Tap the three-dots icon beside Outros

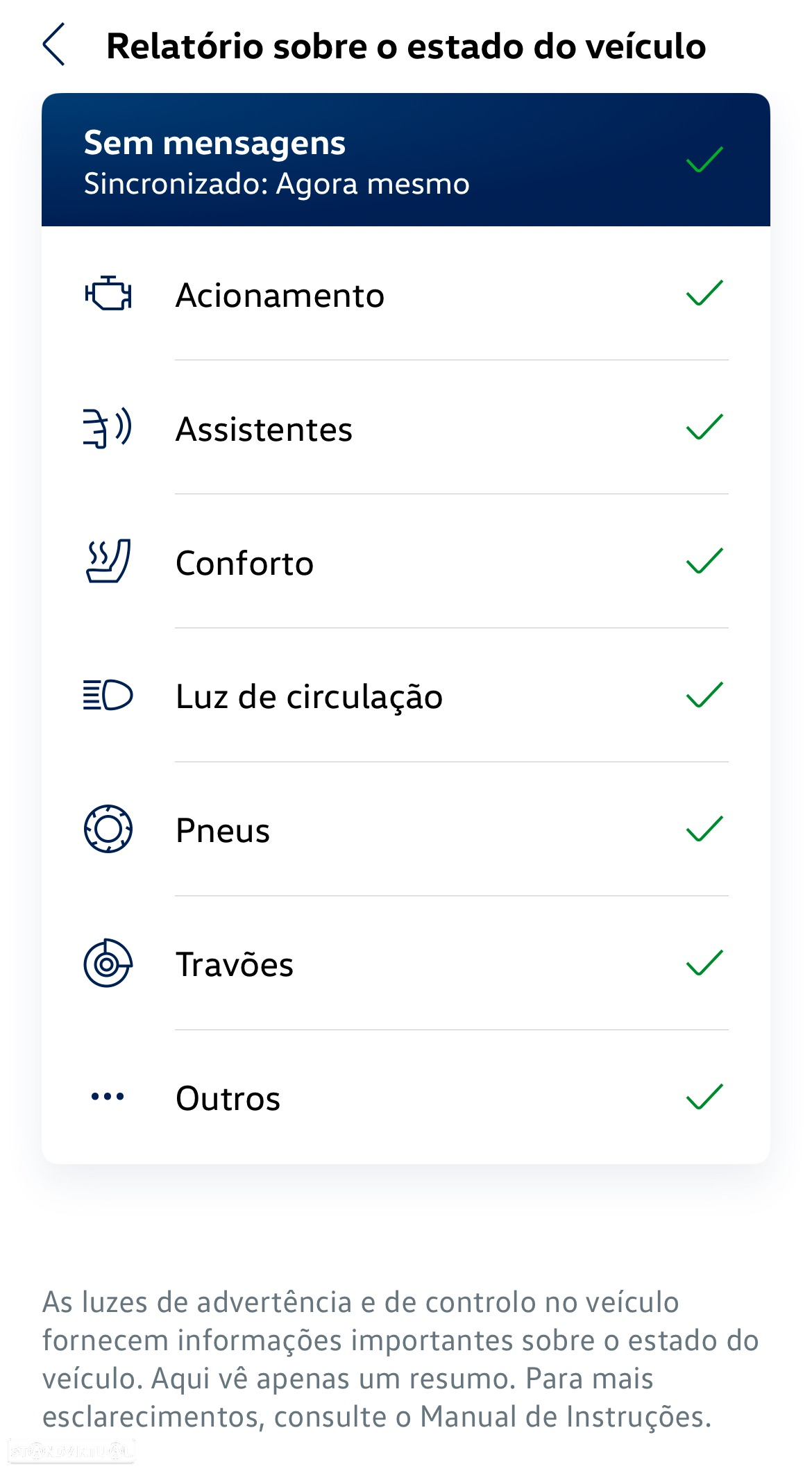tap(108, 1097)
